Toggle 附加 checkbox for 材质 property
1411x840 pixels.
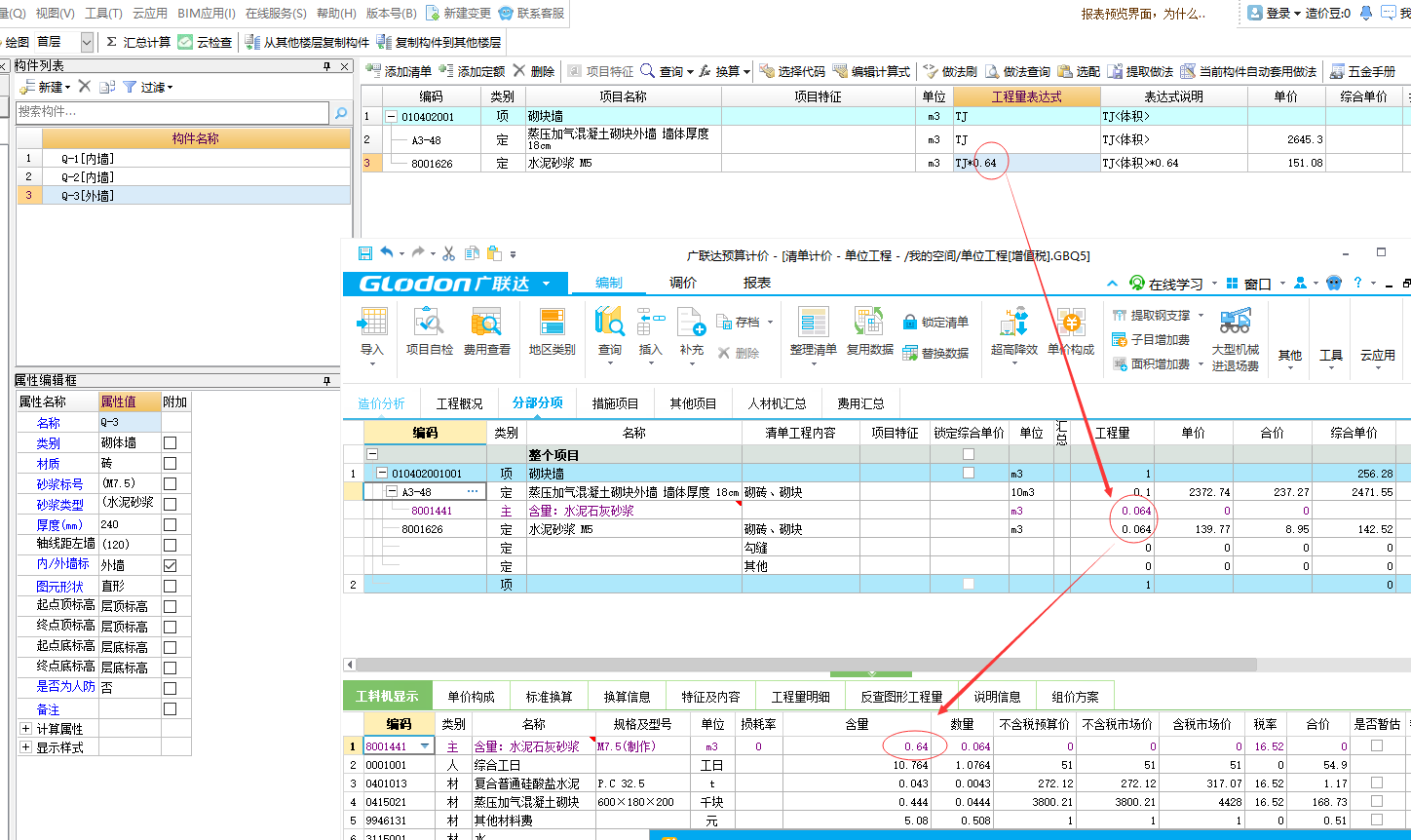coord(171,463)
